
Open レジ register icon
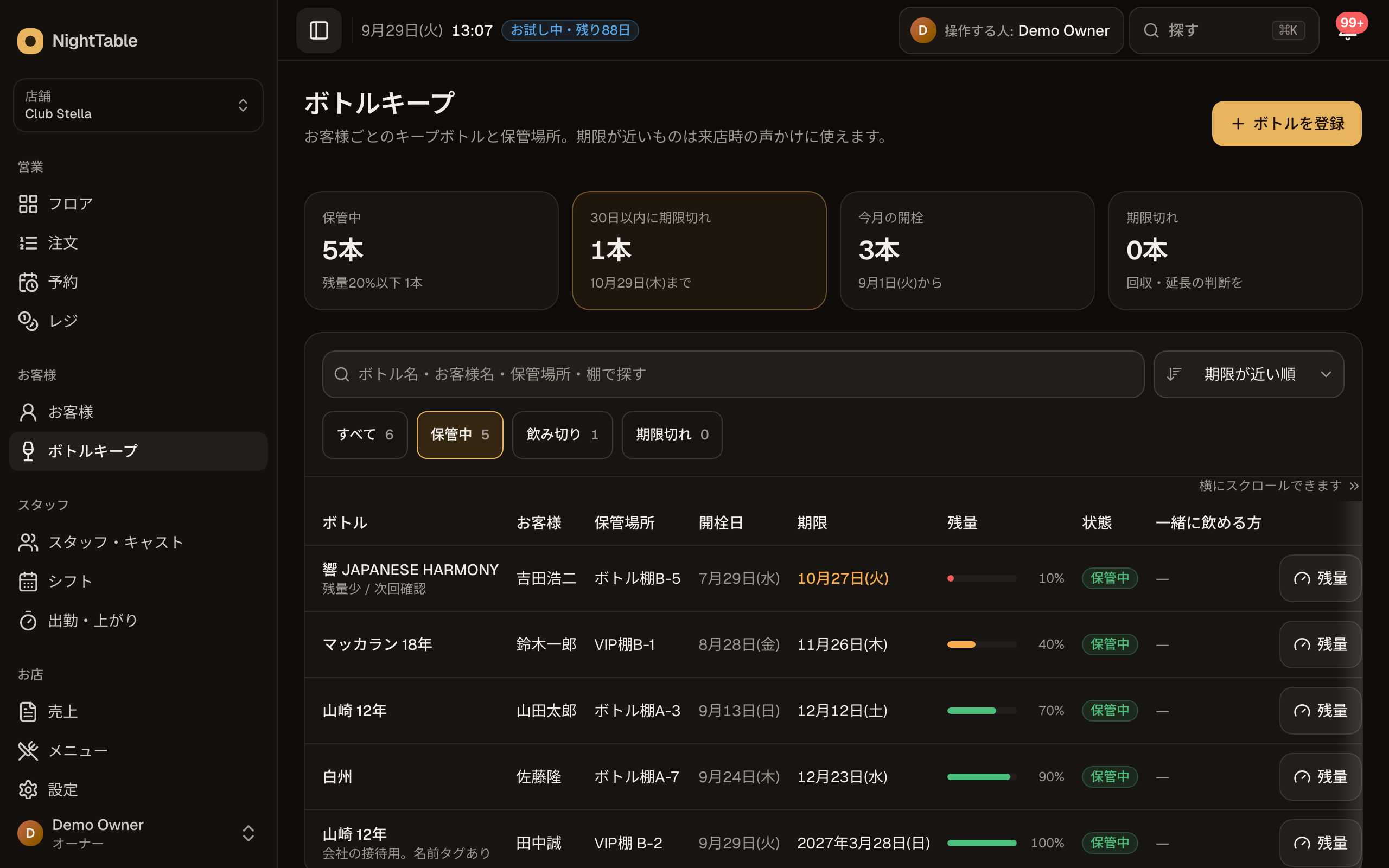pos(28,321)
